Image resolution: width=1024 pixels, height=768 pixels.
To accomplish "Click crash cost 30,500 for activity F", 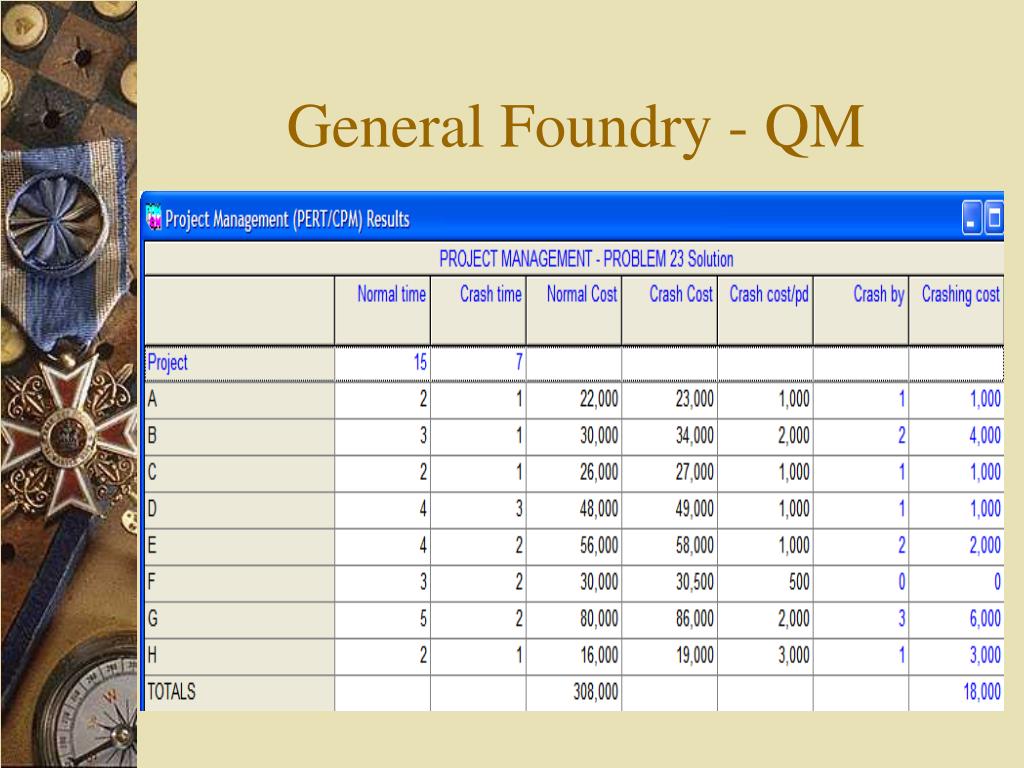I will [x=694, y=581].
